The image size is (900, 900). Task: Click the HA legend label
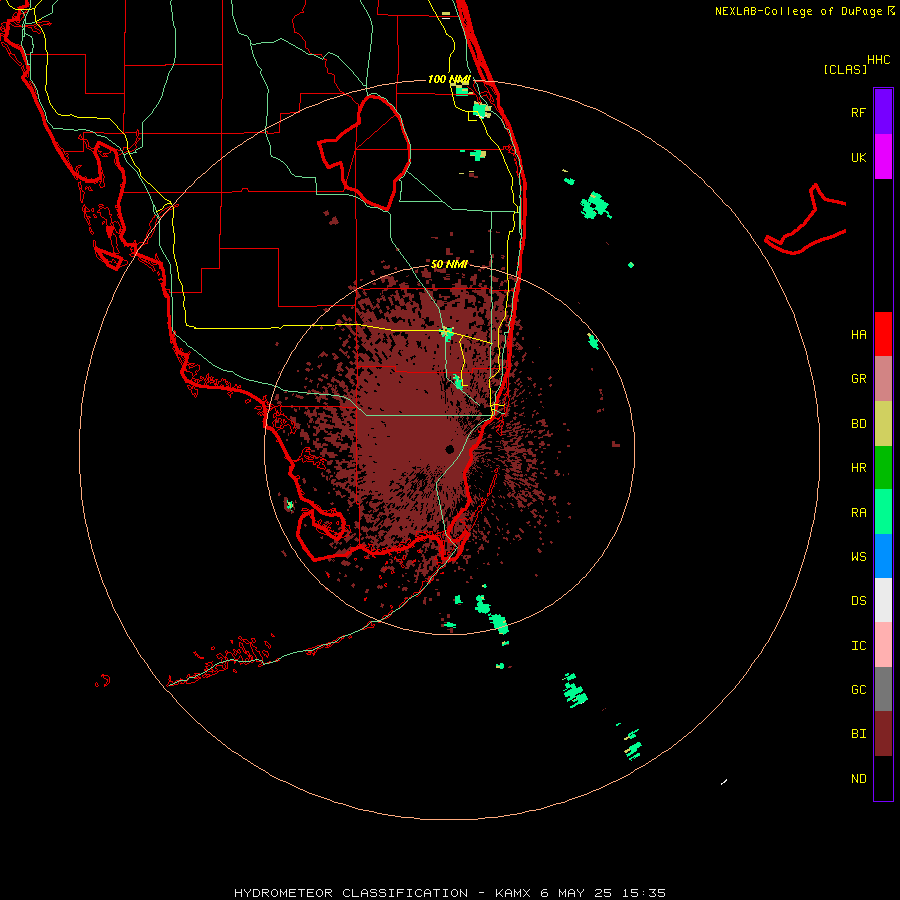click(858, 335)
